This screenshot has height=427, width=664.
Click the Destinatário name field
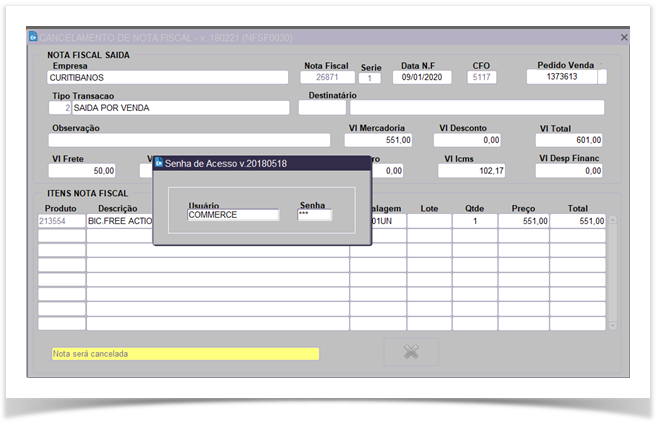tap(477, 108)
